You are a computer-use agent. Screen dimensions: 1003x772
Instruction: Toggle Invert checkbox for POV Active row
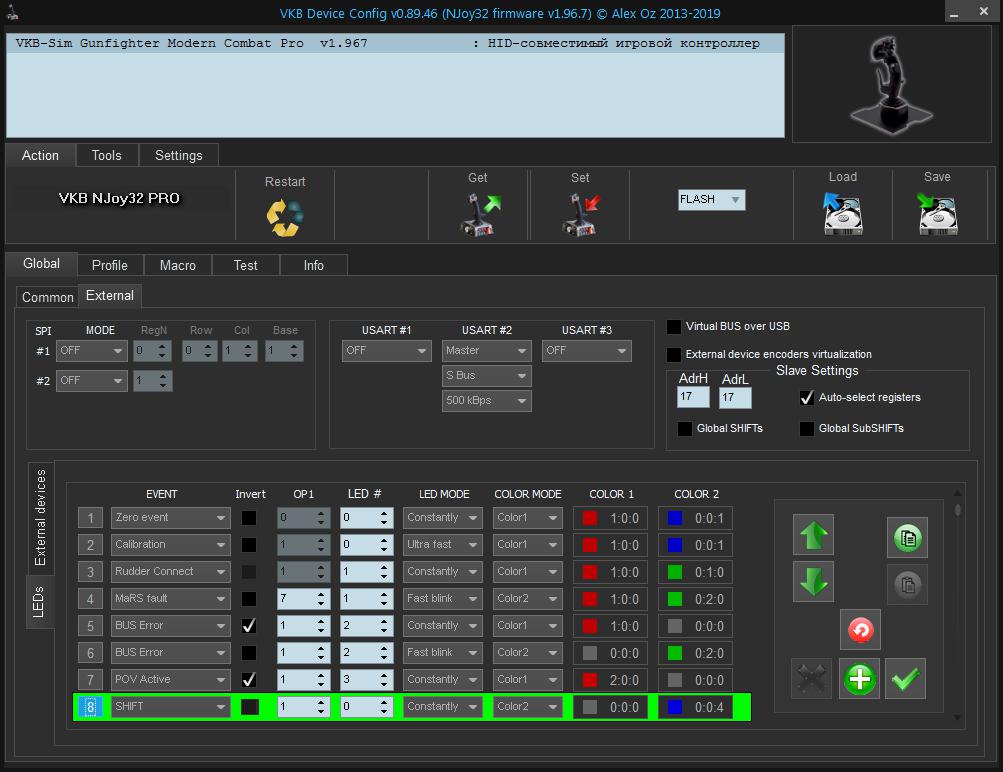point(249,679)
